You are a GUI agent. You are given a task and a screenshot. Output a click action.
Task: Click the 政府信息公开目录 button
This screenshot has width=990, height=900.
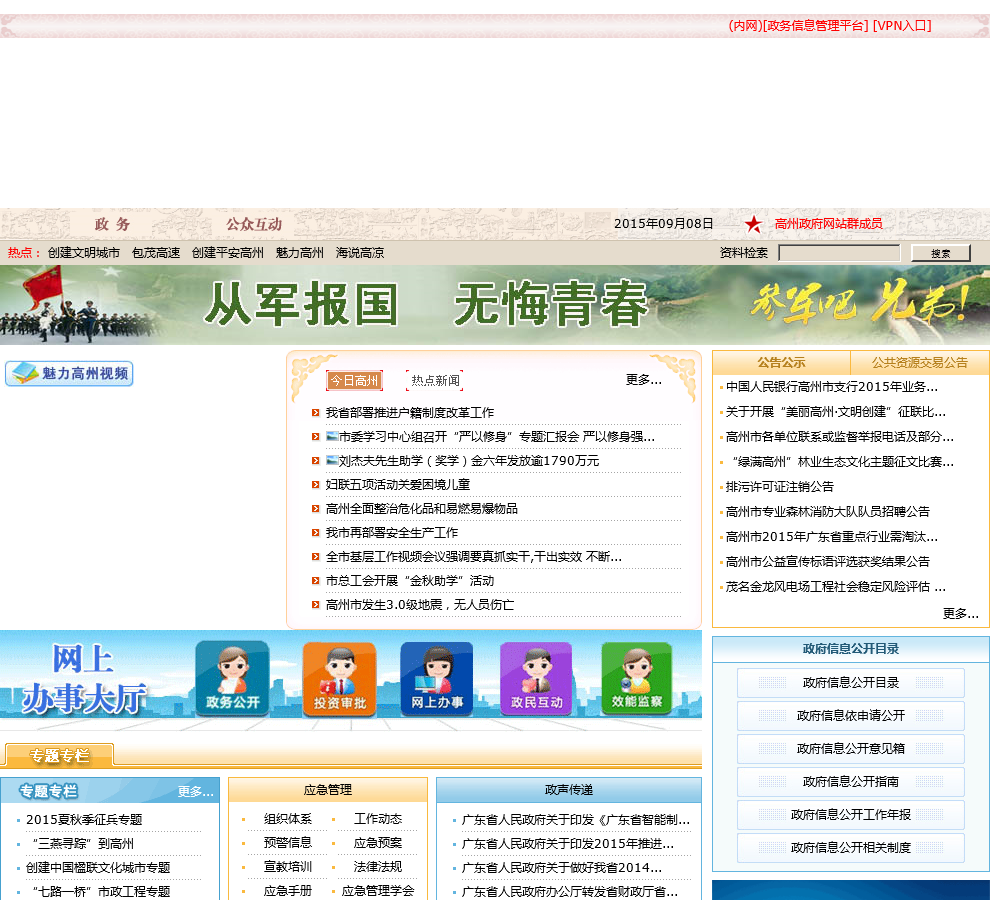pyautogui.click(x=850, y=683)
